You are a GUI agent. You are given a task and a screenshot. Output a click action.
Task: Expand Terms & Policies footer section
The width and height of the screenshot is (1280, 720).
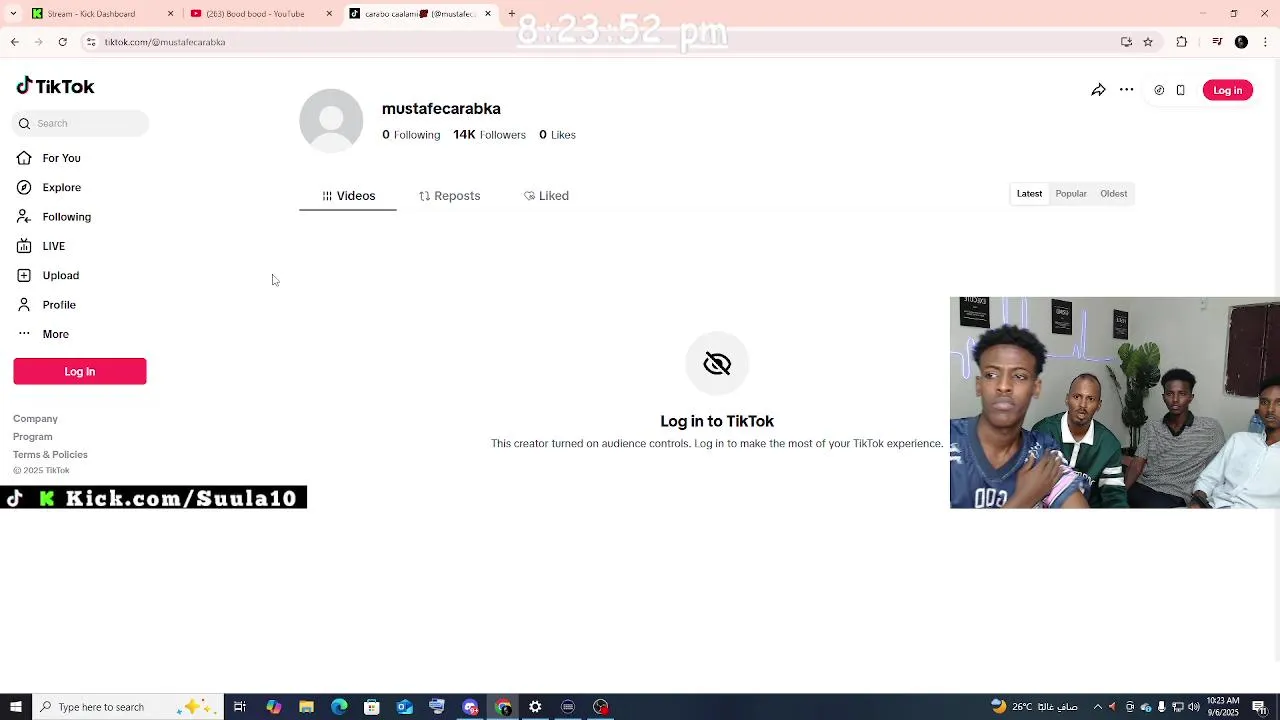[x=50, y=455]
